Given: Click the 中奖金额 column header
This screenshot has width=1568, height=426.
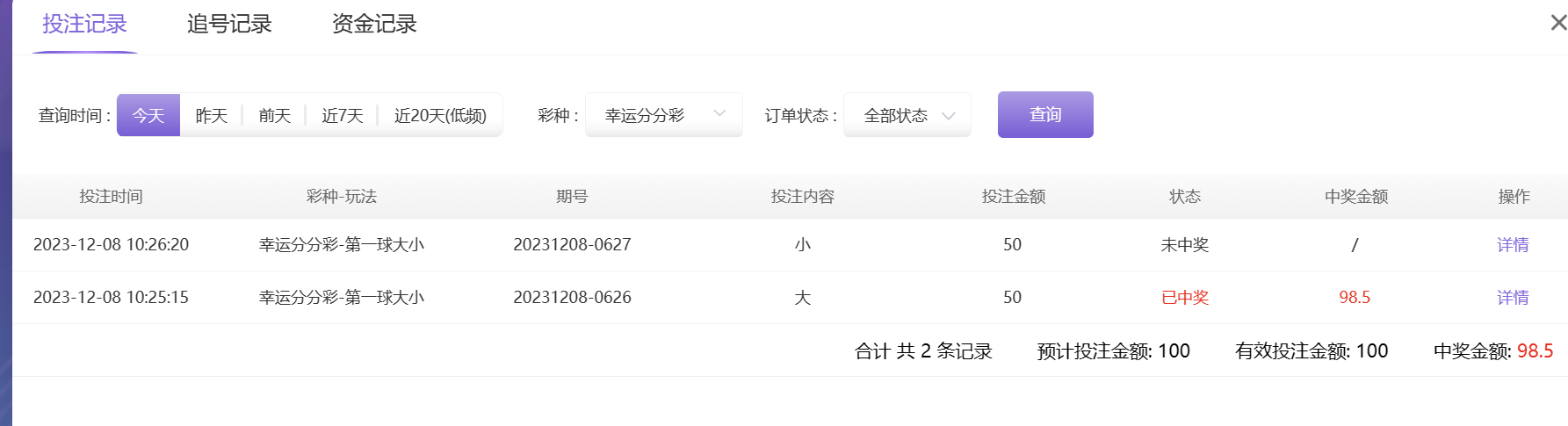Looking at the screenshot, I should click(1355, 197).
